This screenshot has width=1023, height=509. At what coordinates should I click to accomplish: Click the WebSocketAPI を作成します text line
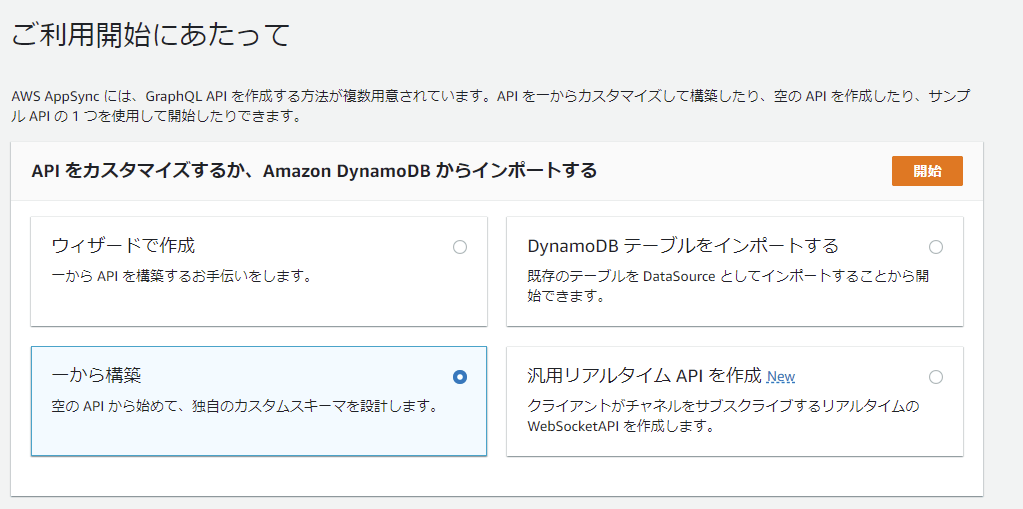pos(620,427)
